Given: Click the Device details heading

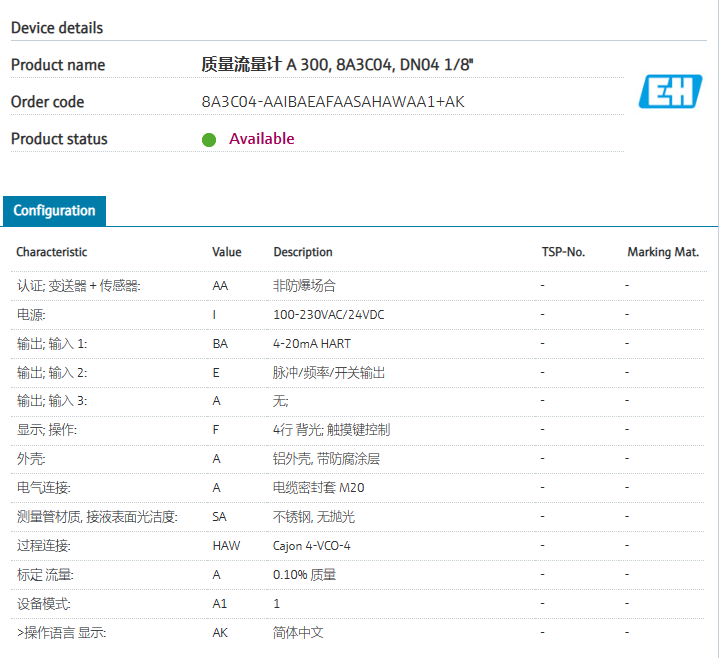Looking at the screenshot, I should point(57,28).
